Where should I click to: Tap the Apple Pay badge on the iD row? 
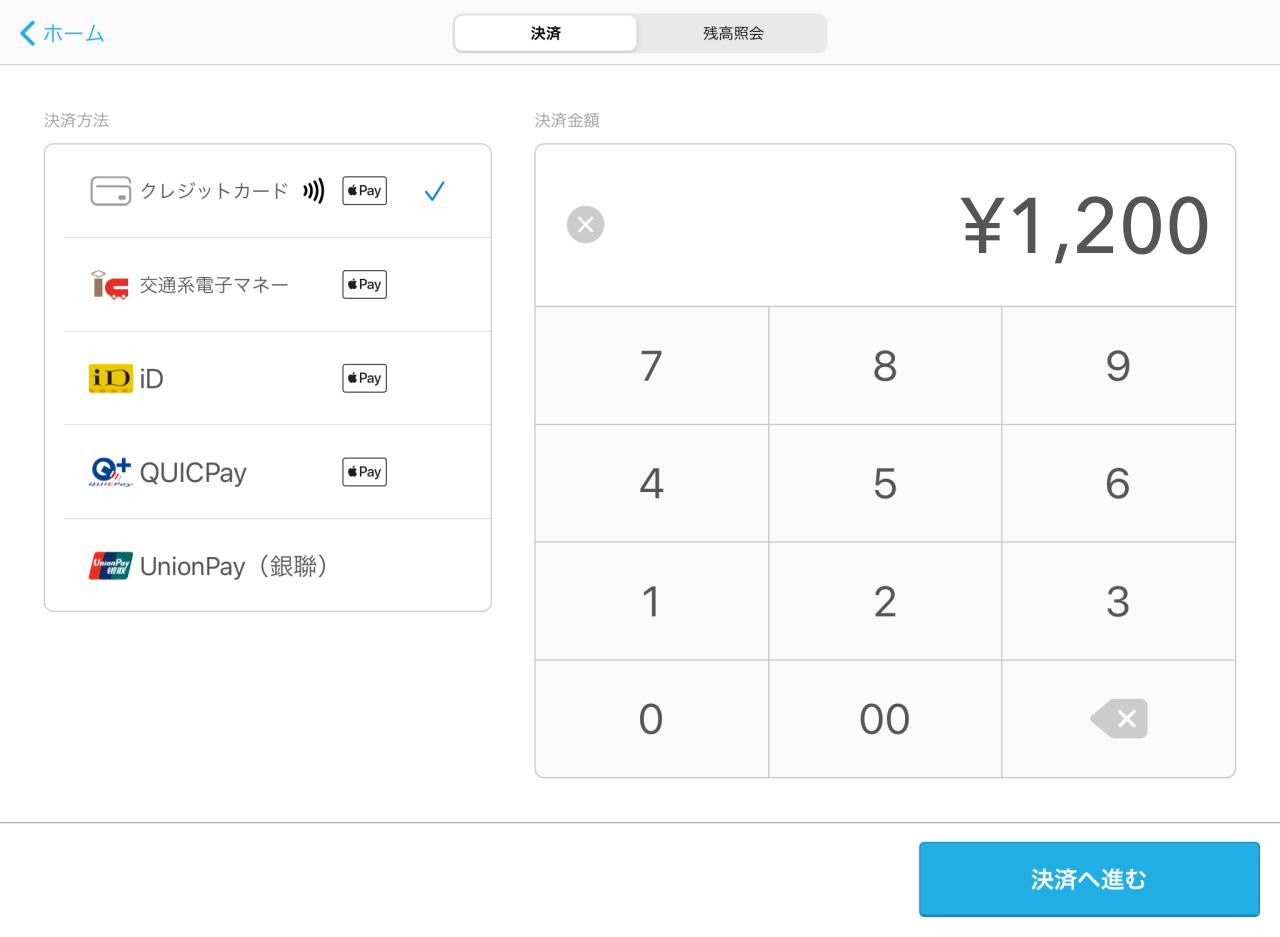pos(364,378)
